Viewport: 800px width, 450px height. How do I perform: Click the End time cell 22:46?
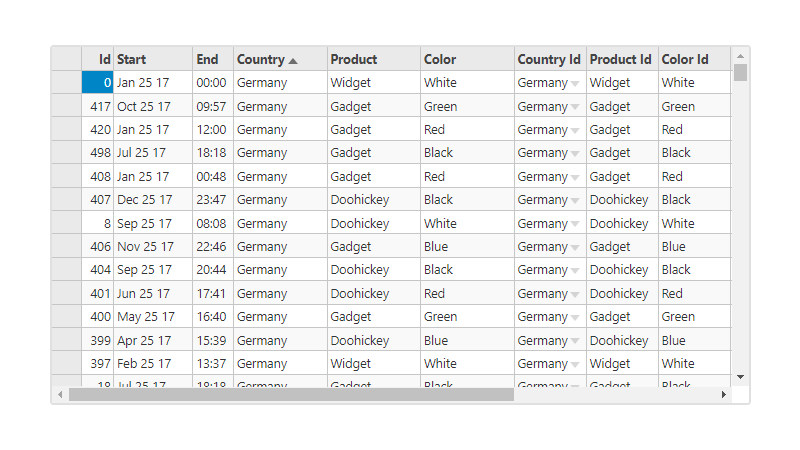point(213,246)
